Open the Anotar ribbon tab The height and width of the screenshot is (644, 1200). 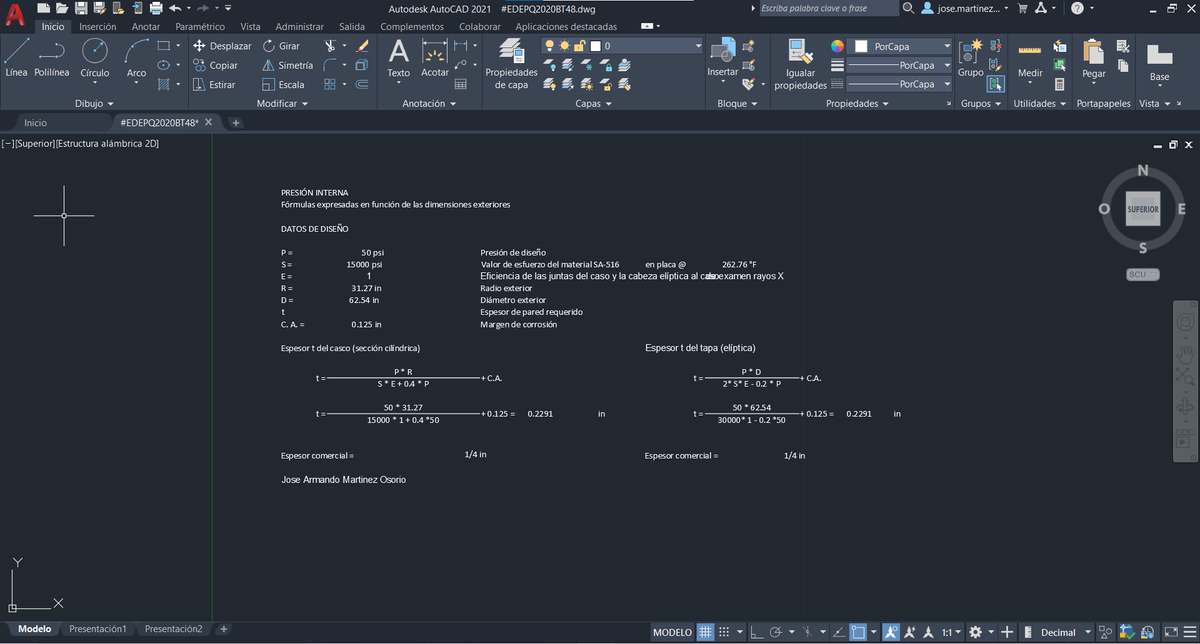(146, 26)
